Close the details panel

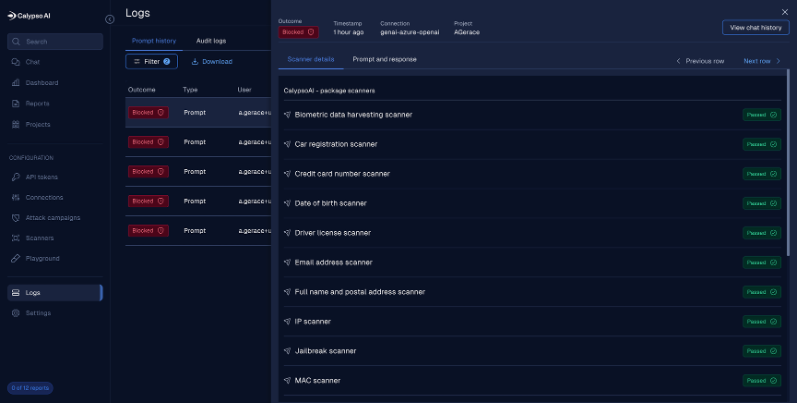(784, 12)
